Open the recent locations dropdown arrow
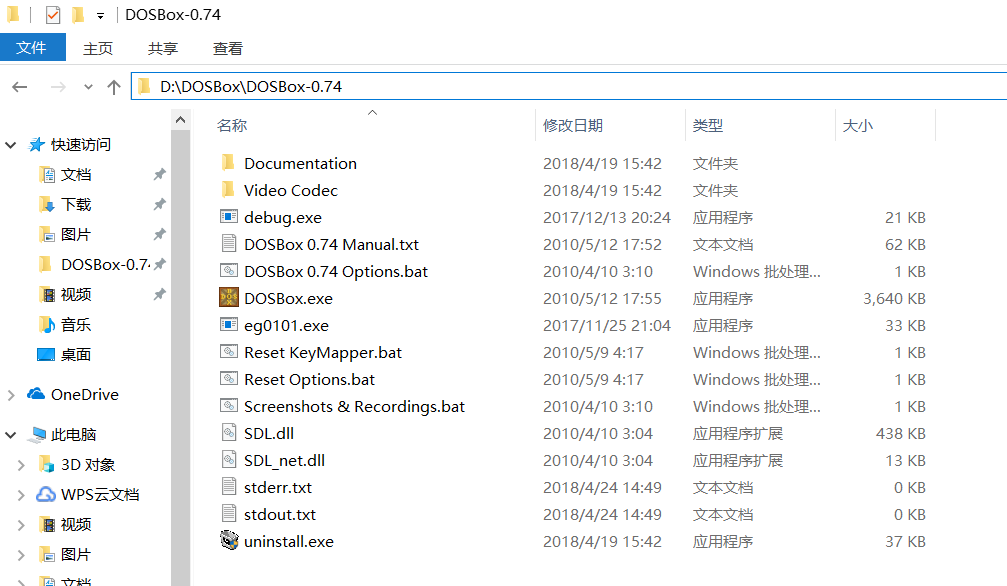 88,87
